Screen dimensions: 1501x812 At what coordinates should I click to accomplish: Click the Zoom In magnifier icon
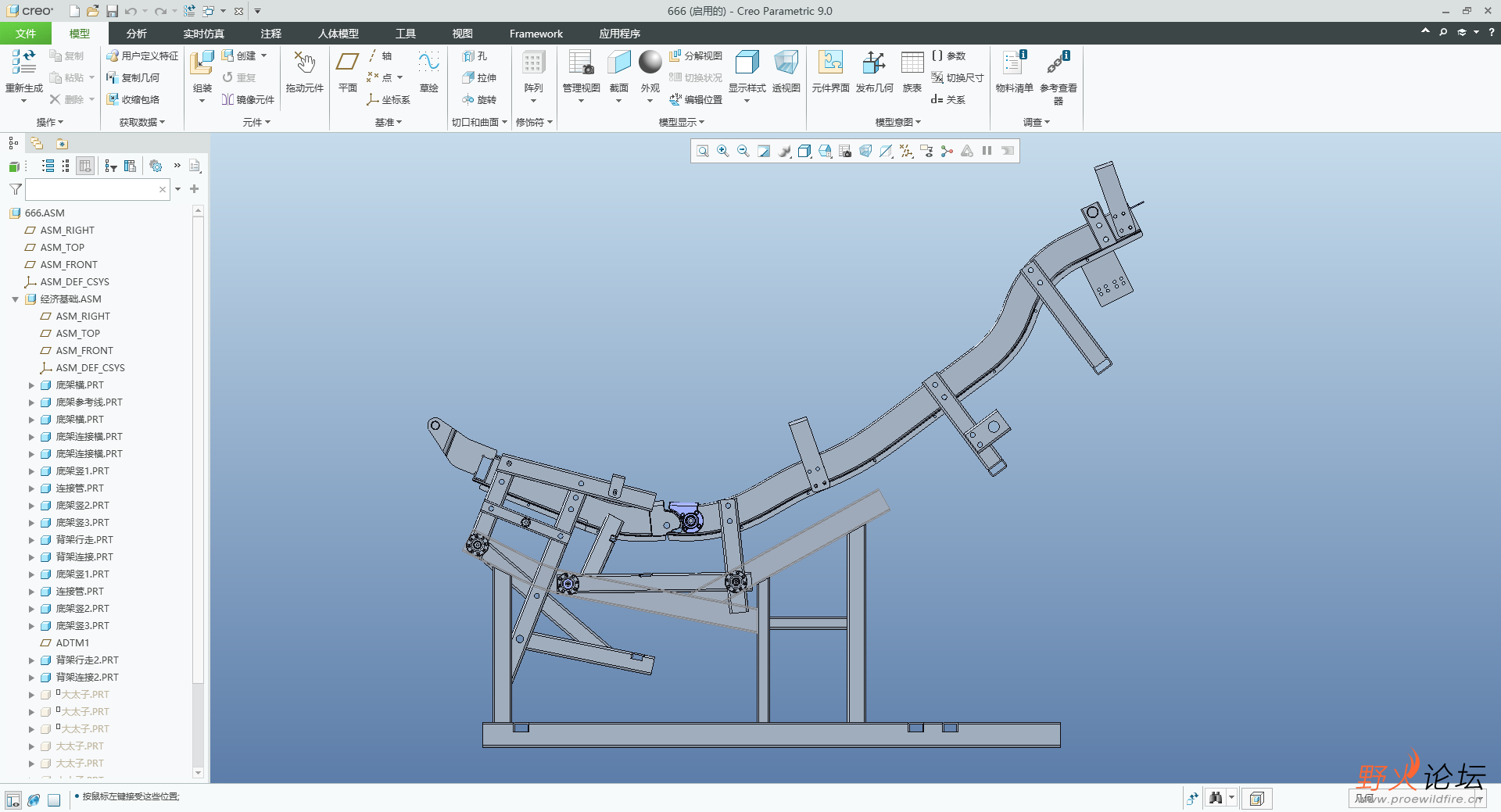723,151
